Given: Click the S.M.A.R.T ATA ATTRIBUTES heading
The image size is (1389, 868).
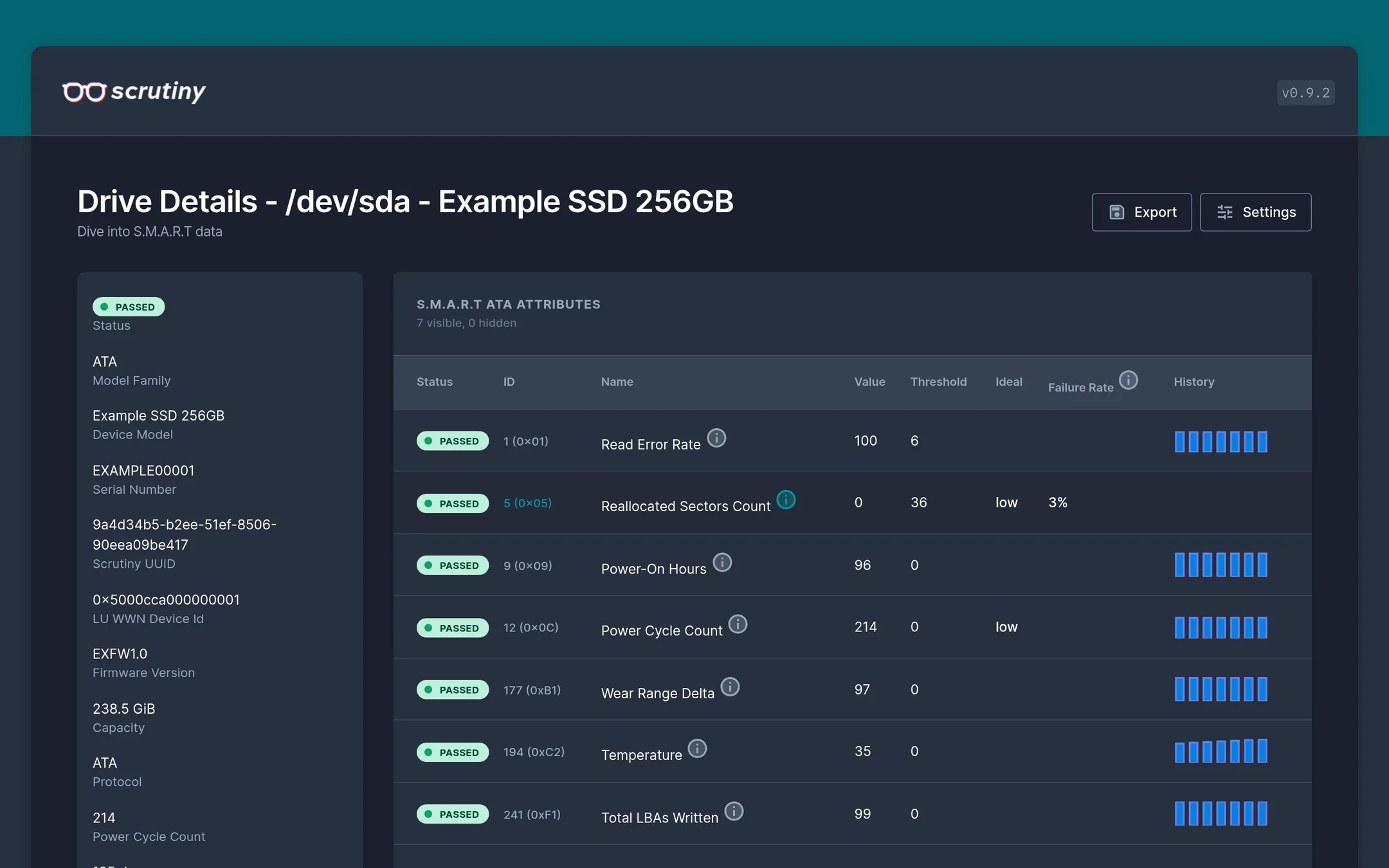Looking at the screenshot, I should click(x=508, y=304).
